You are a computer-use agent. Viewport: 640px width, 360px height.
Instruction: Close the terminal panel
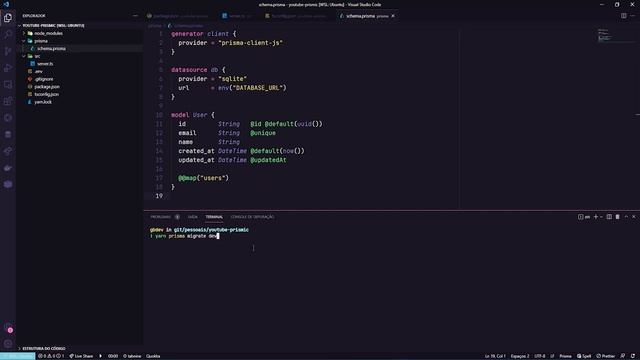point(634,217)
